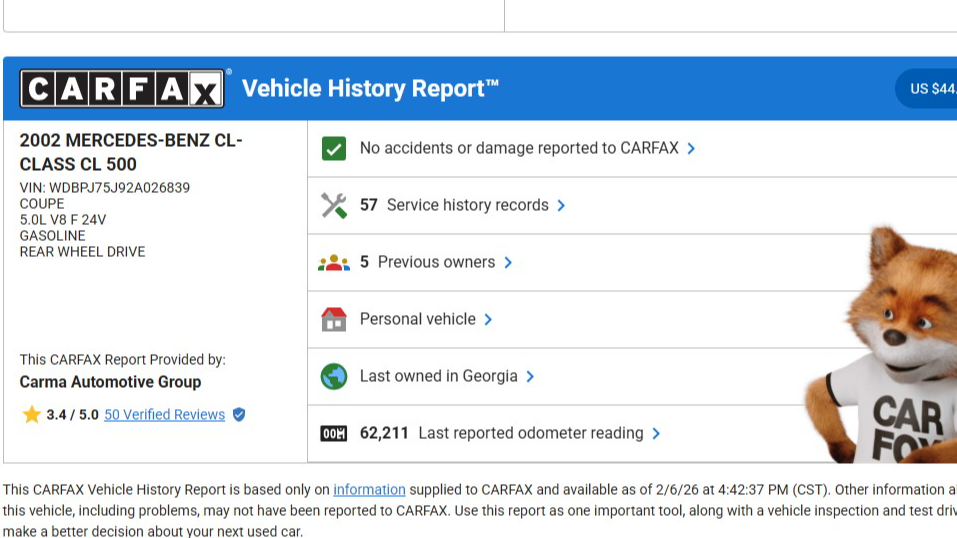Expand the Service history records chevron
The width and height of the screenshot is (957, 538).
[561, 206]
